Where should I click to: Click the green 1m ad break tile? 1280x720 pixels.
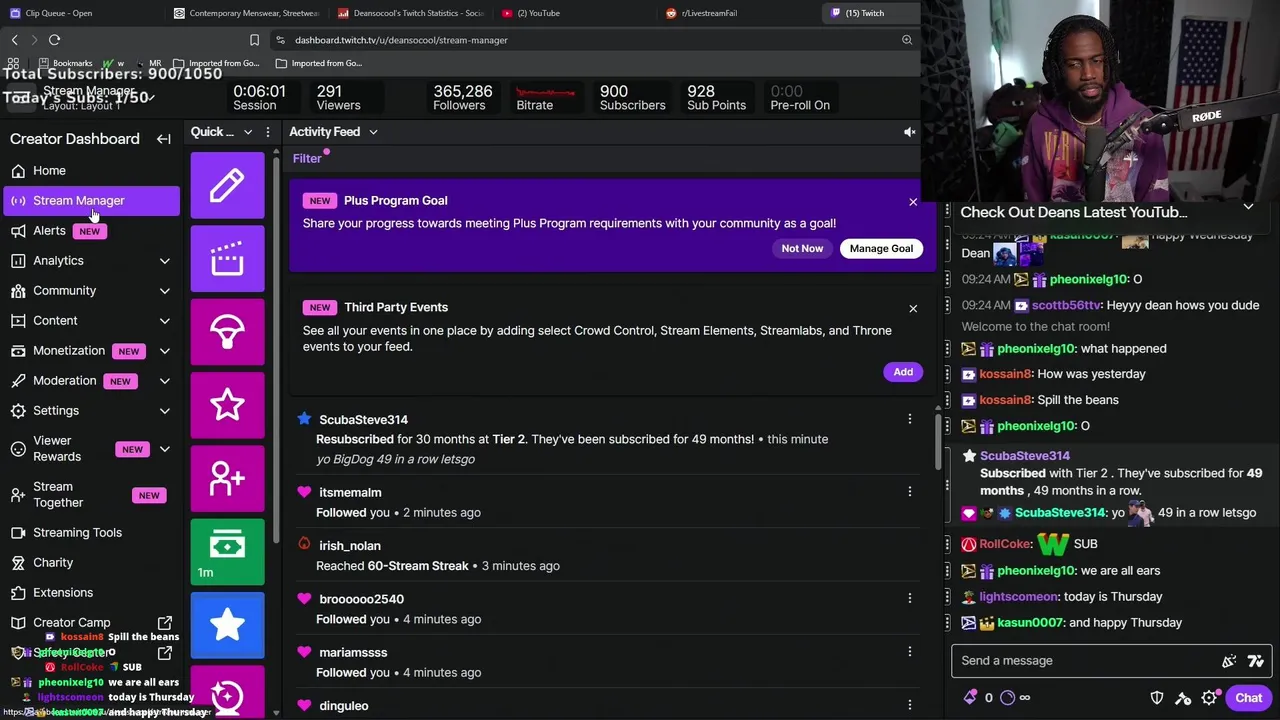pyautogui.click(x=227, y=551)
